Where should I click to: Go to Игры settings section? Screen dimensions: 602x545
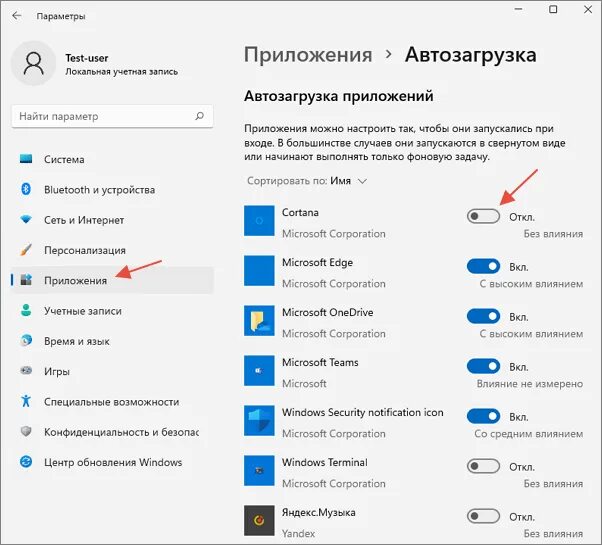tap(112, 371)
